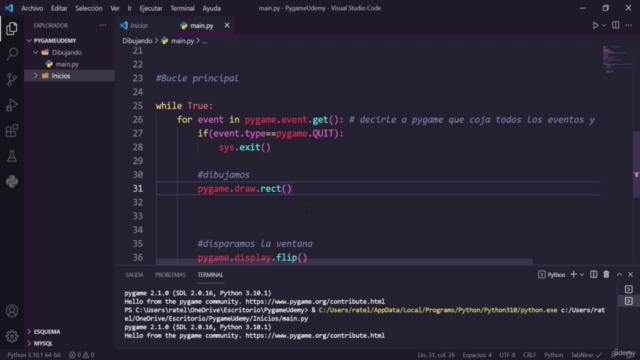
Task: Click Python 3.10.1 64-bit interpreter status
Action: (34, 355)
